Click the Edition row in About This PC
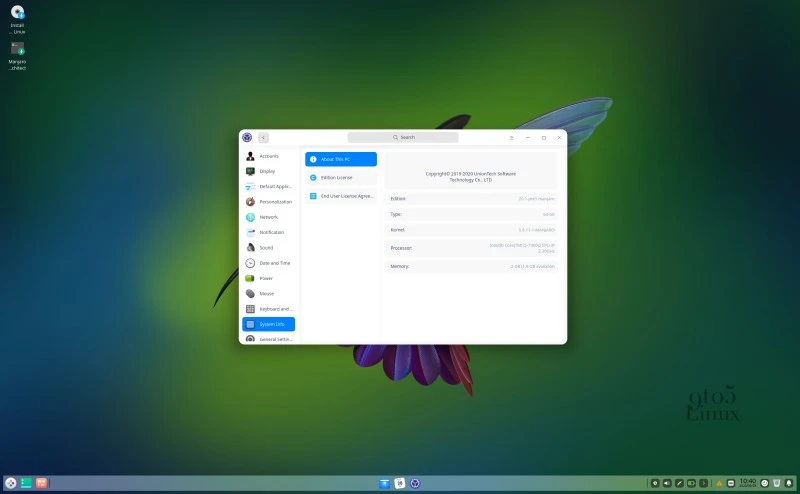This screenshot has width=800, height=494. pyautogui.click(x=471, y=199)
